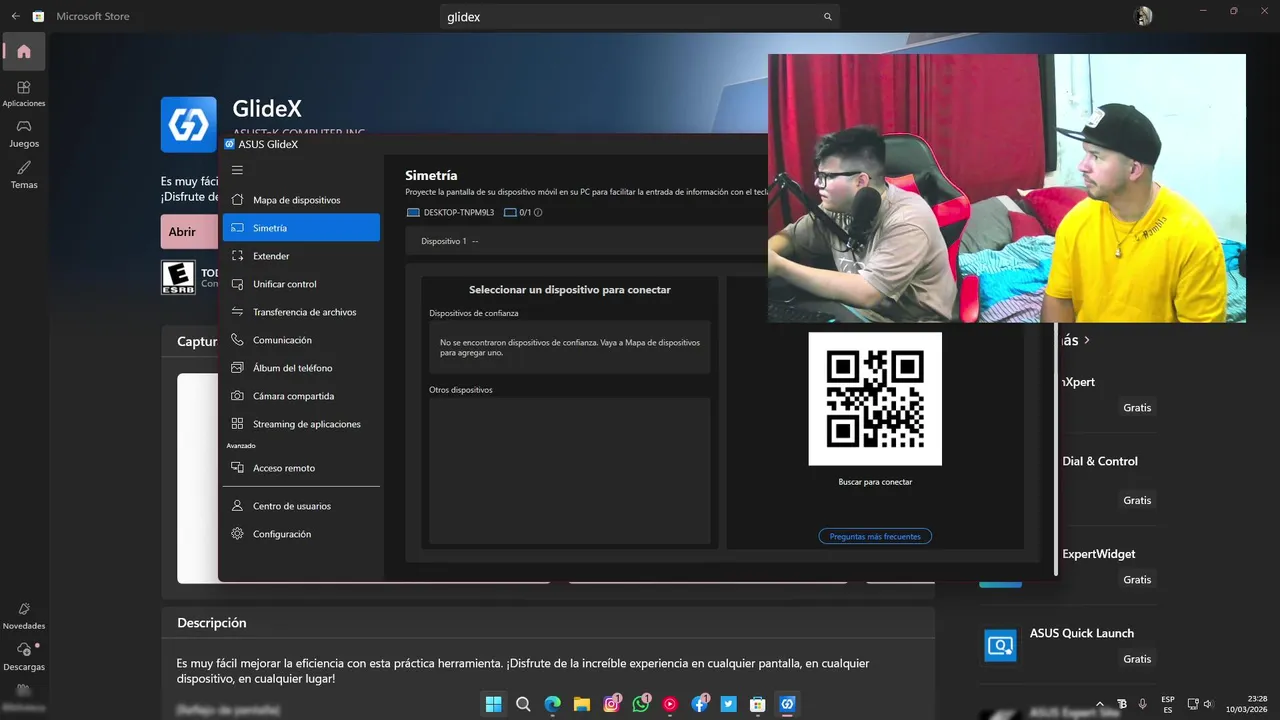Open Instagram from the taskbar
The image size is (1280, 720).
coord(612,704)
